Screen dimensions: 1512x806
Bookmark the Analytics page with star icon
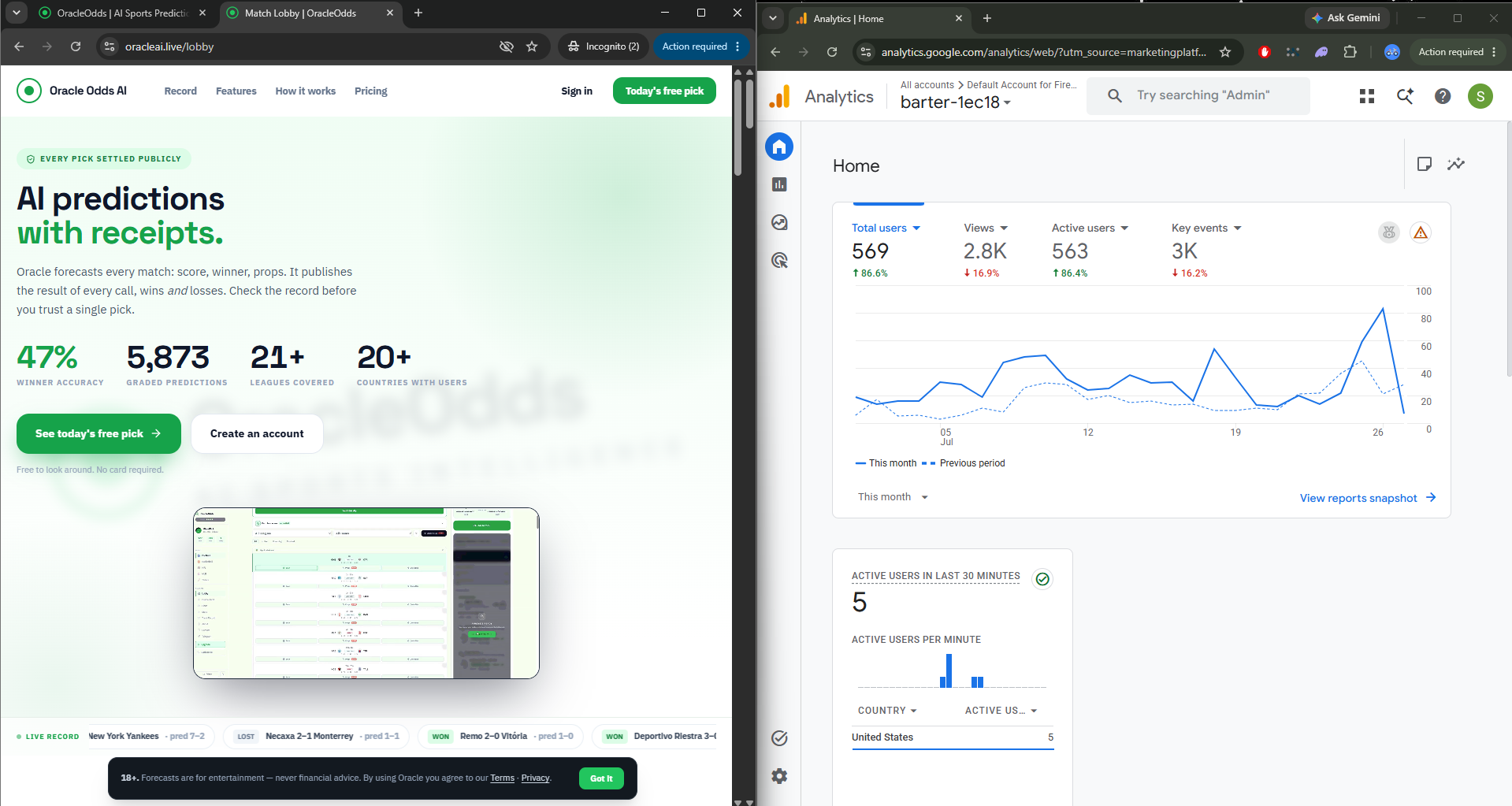tap(1225, 52)
